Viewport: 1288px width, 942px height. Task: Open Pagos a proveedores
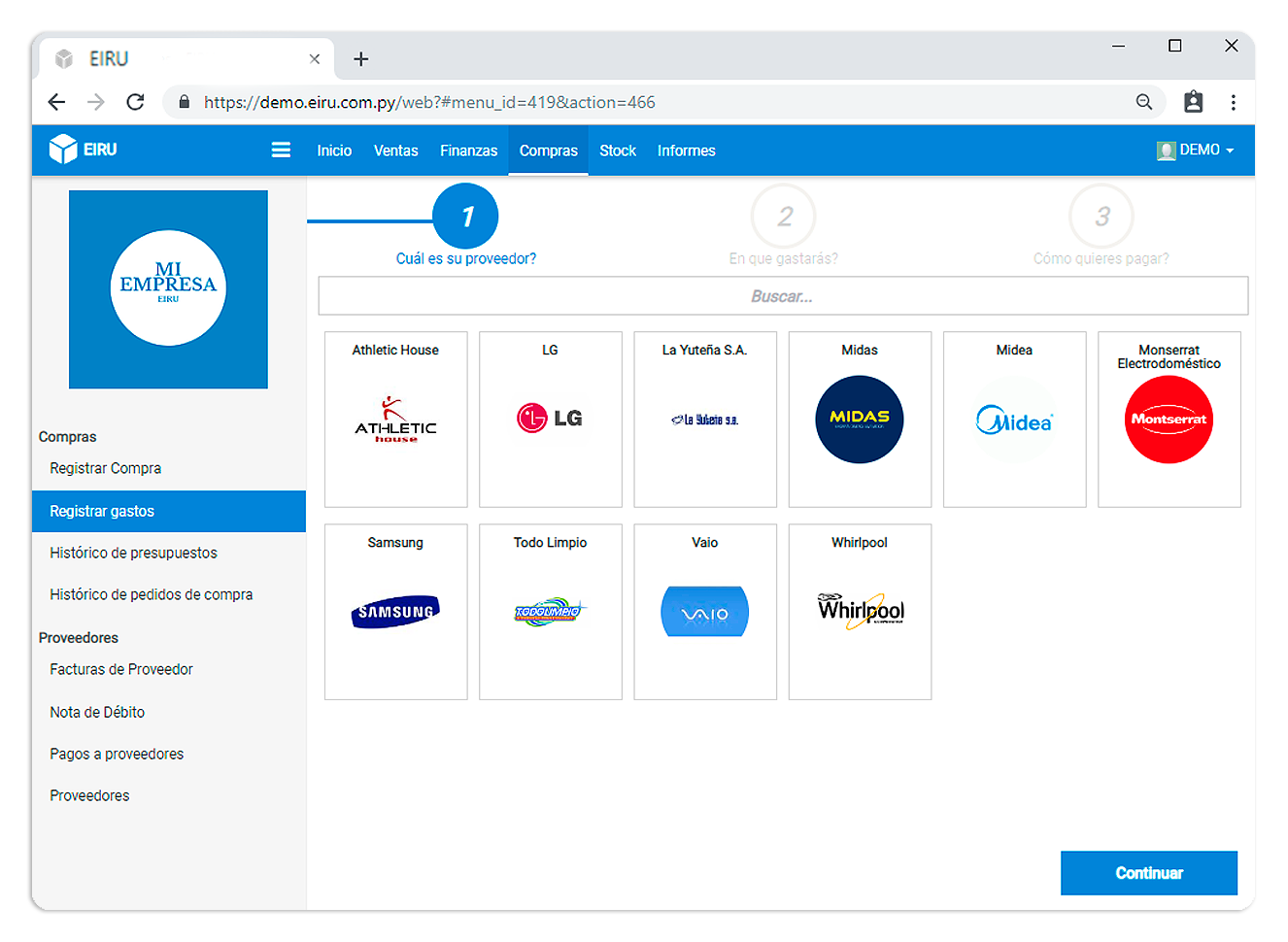coord(117,754)
